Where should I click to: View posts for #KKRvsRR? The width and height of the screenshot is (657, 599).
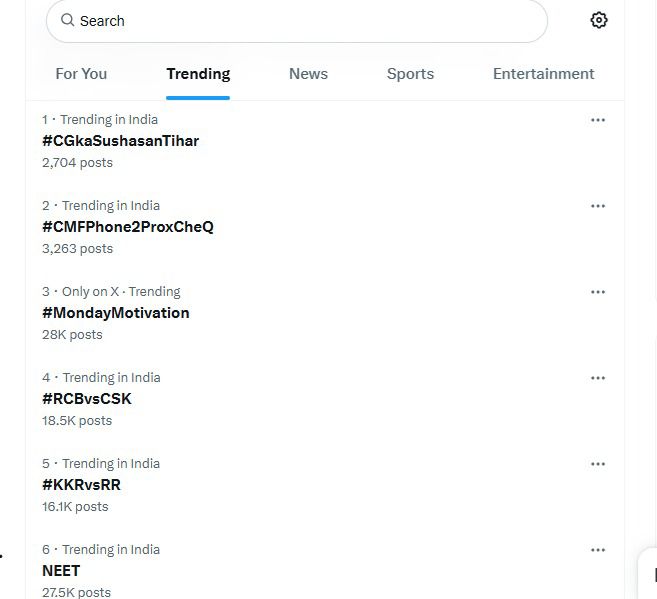[81, 485]
